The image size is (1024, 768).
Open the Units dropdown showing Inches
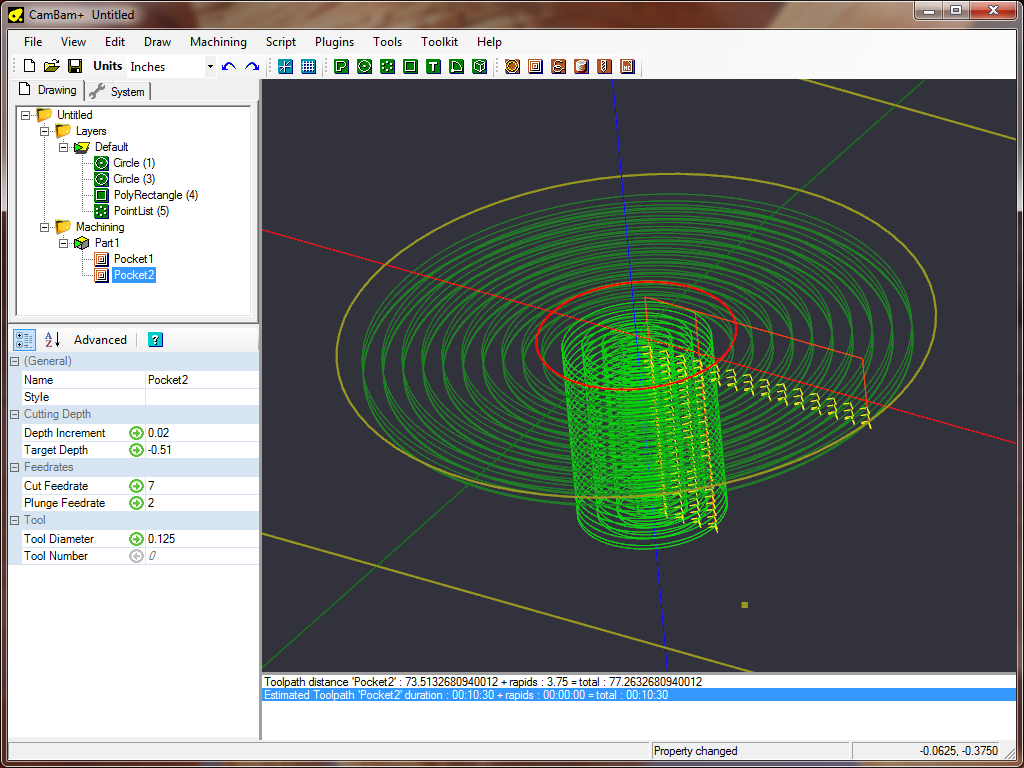point(209,67)
